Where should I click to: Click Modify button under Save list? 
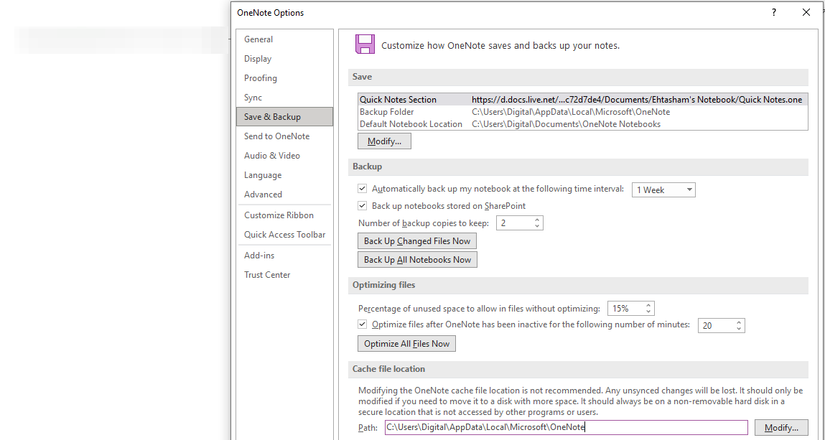click(x=384, y=142)
